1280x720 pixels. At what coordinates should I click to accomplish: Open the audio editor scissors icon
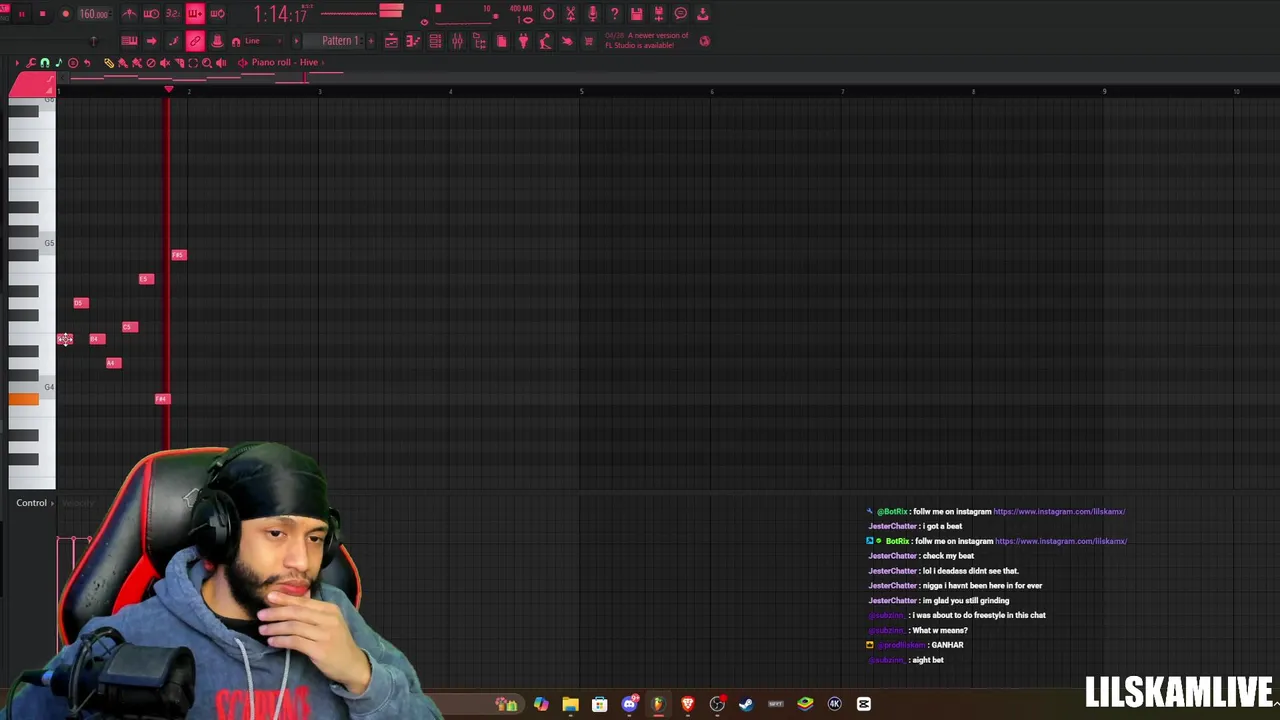coord(570,14)
